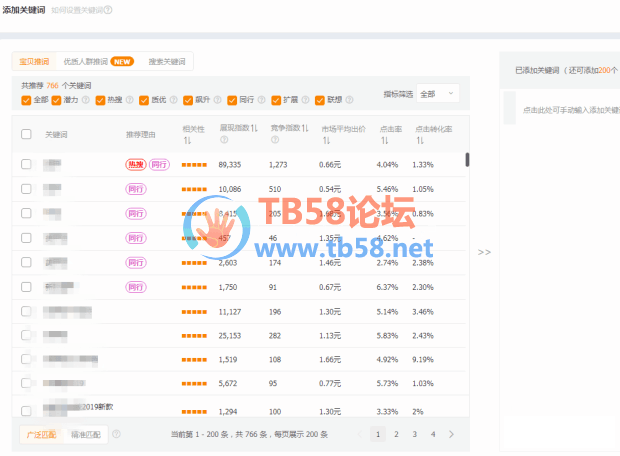The image size is (620, 456).
Task: Click the 6.37% click rate cell
Action: pos(387,287)
